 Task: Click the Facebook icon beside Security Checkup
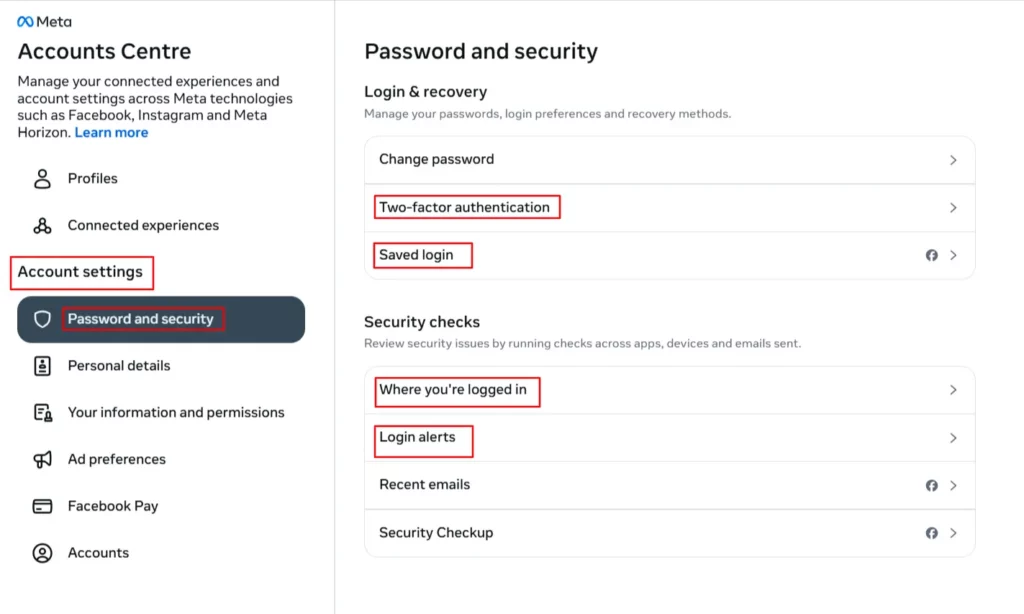[931, 533]
